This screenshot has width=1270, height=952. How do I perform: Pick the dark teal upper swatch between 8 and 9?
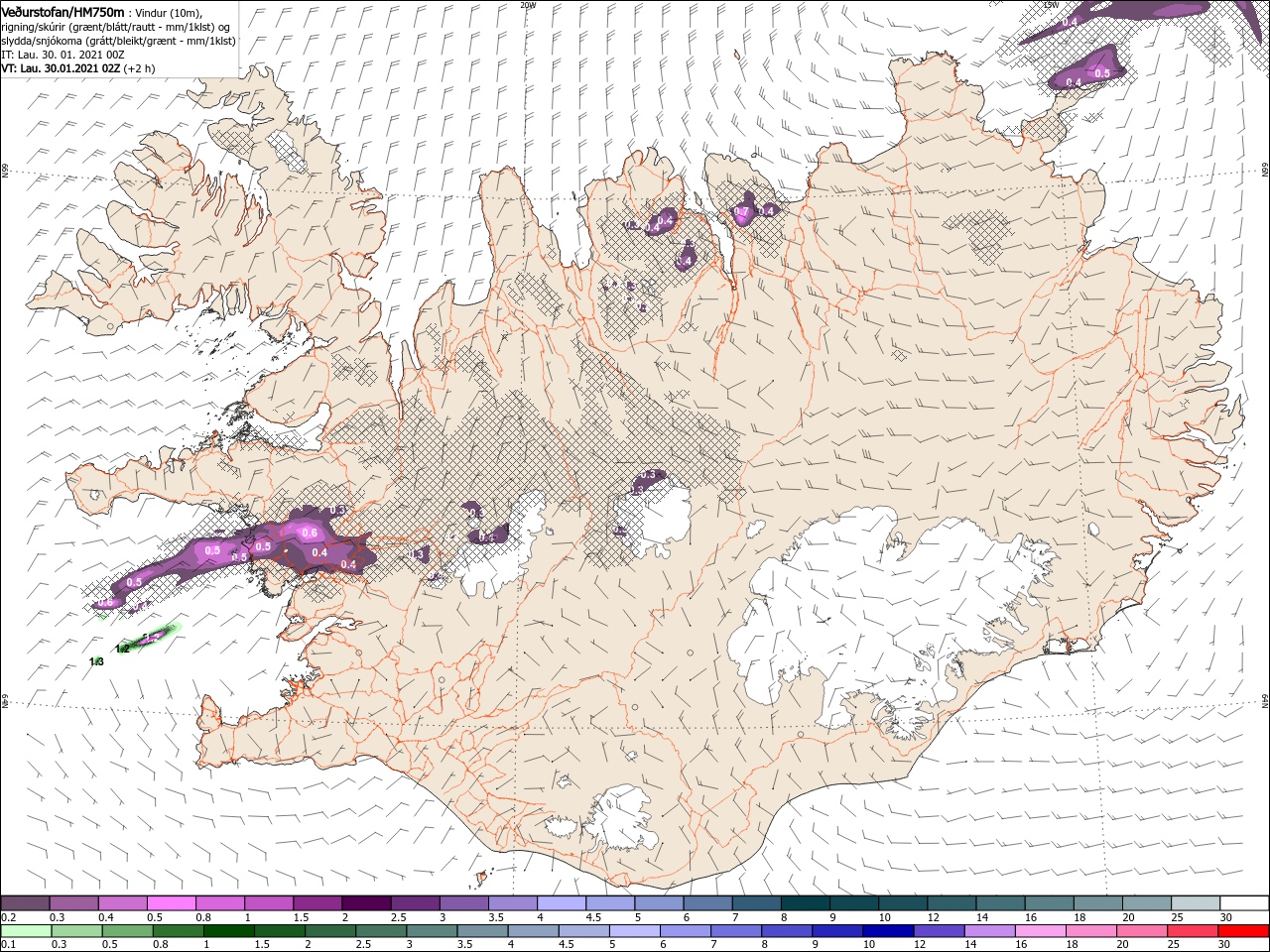806,903
